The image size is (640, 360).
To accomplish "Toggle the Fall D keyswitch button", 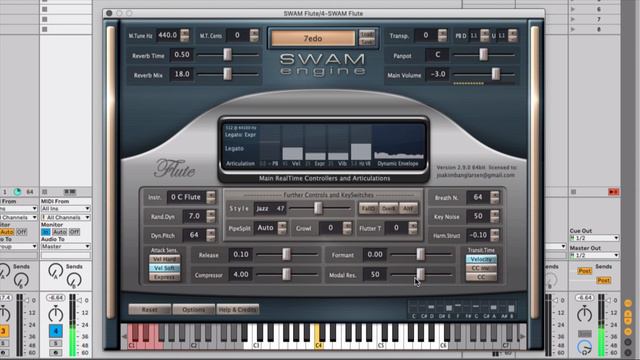I will (368, 209).
